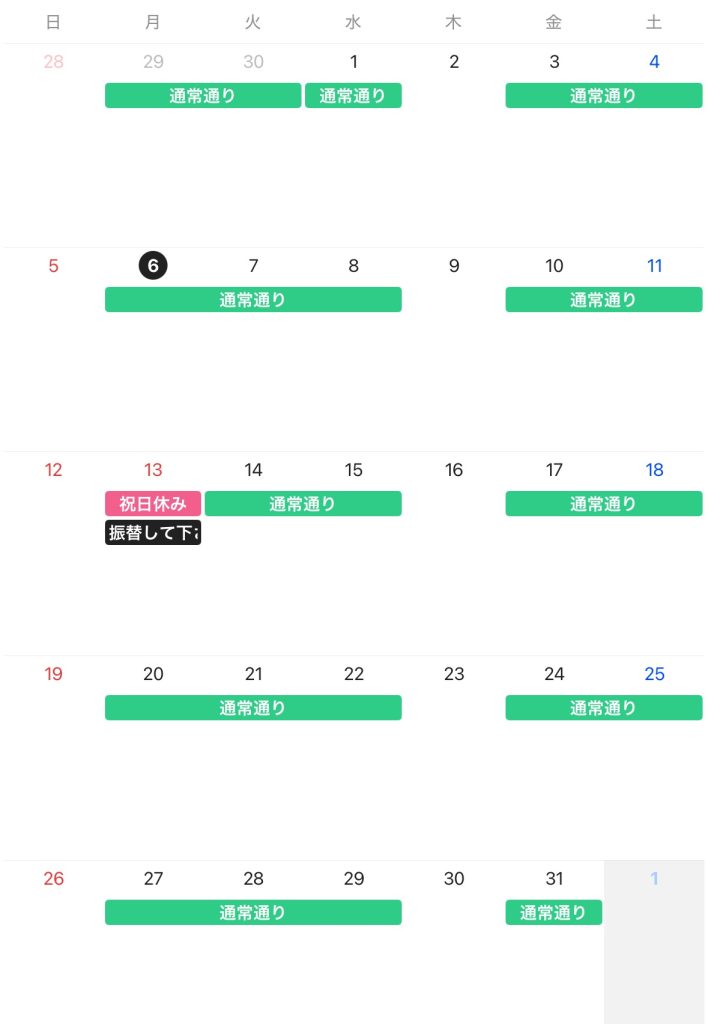The height and width of the screenshot is (1024, 708).
Task: Open the 通常通り event spanning 3 to 4
Action: click(x=603, y=96)
